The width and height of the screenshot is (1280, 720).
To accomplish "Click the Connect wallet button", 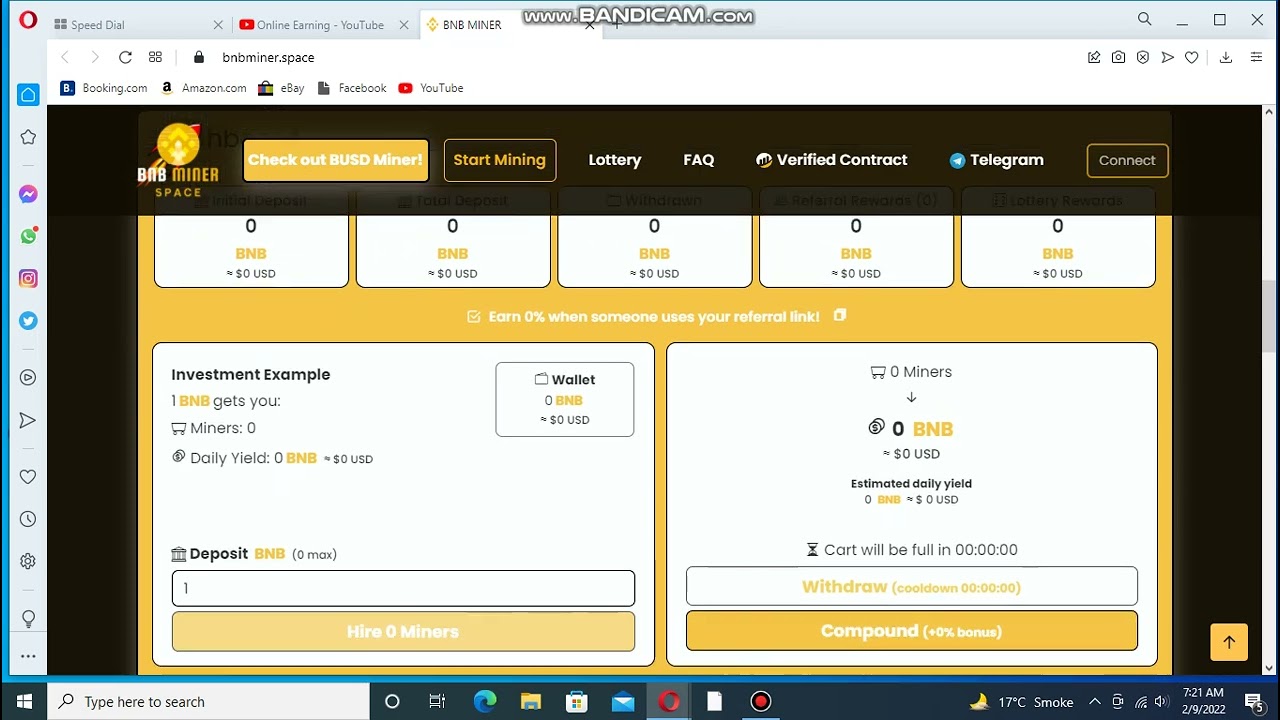I will pos(1127,160).
